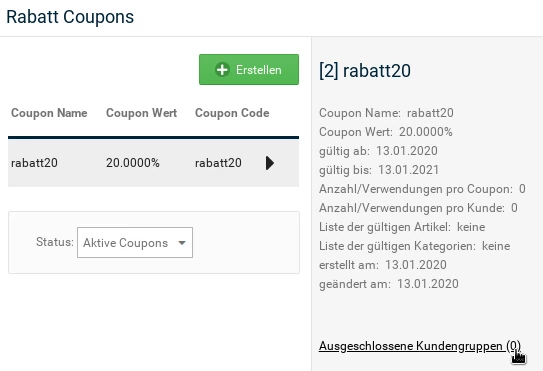Click the [2] rabatt20 detail title
The width and height of the screenshot is (543, 371).
click(x=365, y=71)
